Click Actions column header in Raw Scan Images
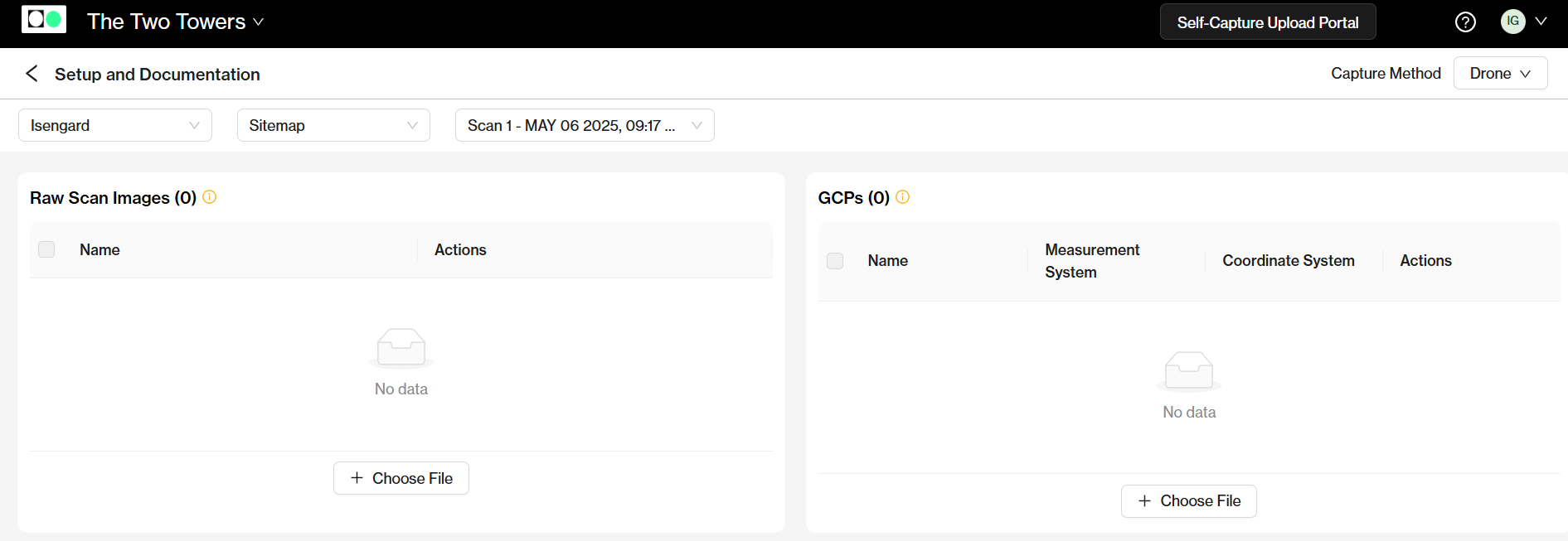Screen dimensions: 1568x541 click(460, 250)
